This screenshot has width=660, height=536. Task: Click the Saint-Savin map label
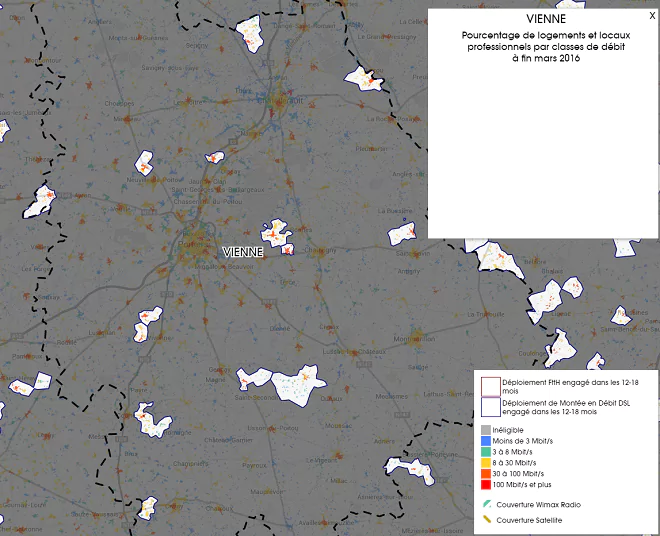coord(413,253)
